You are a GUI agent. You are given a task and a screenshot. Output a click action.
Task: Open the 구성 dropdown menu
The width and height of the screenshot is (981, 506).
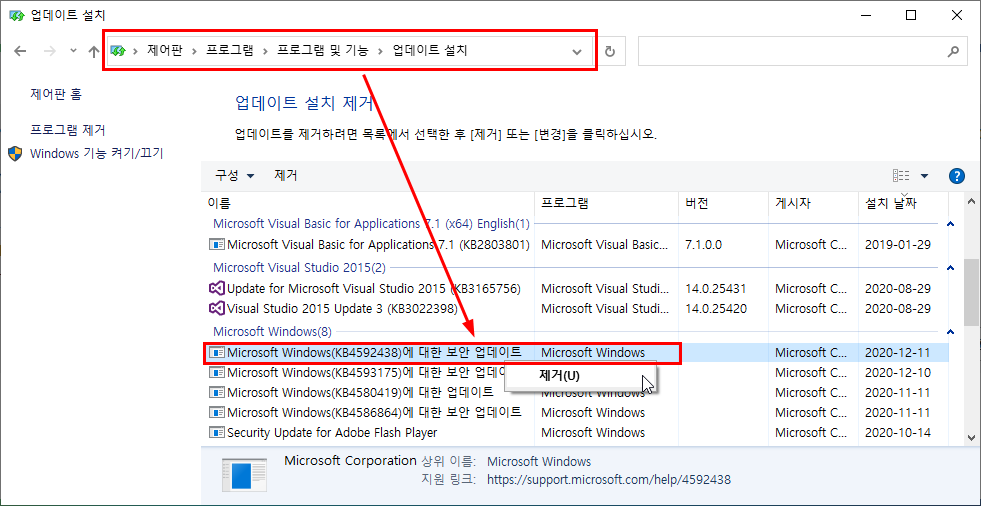coord(235,176)
